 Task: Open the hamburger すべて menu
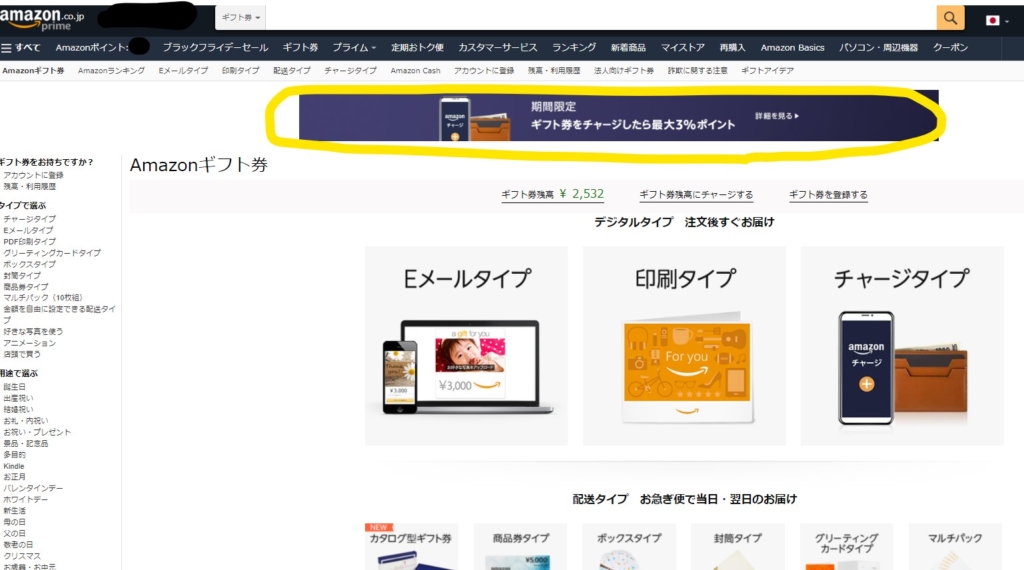click(21, 48)
